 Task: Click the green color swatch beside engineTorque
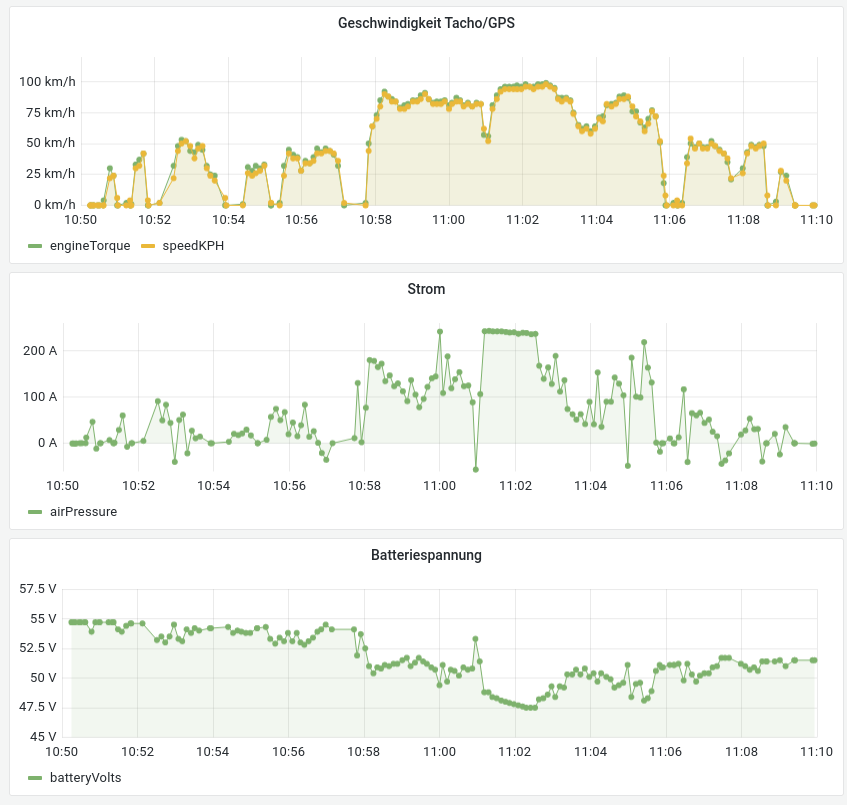click(x=35, y=246)
